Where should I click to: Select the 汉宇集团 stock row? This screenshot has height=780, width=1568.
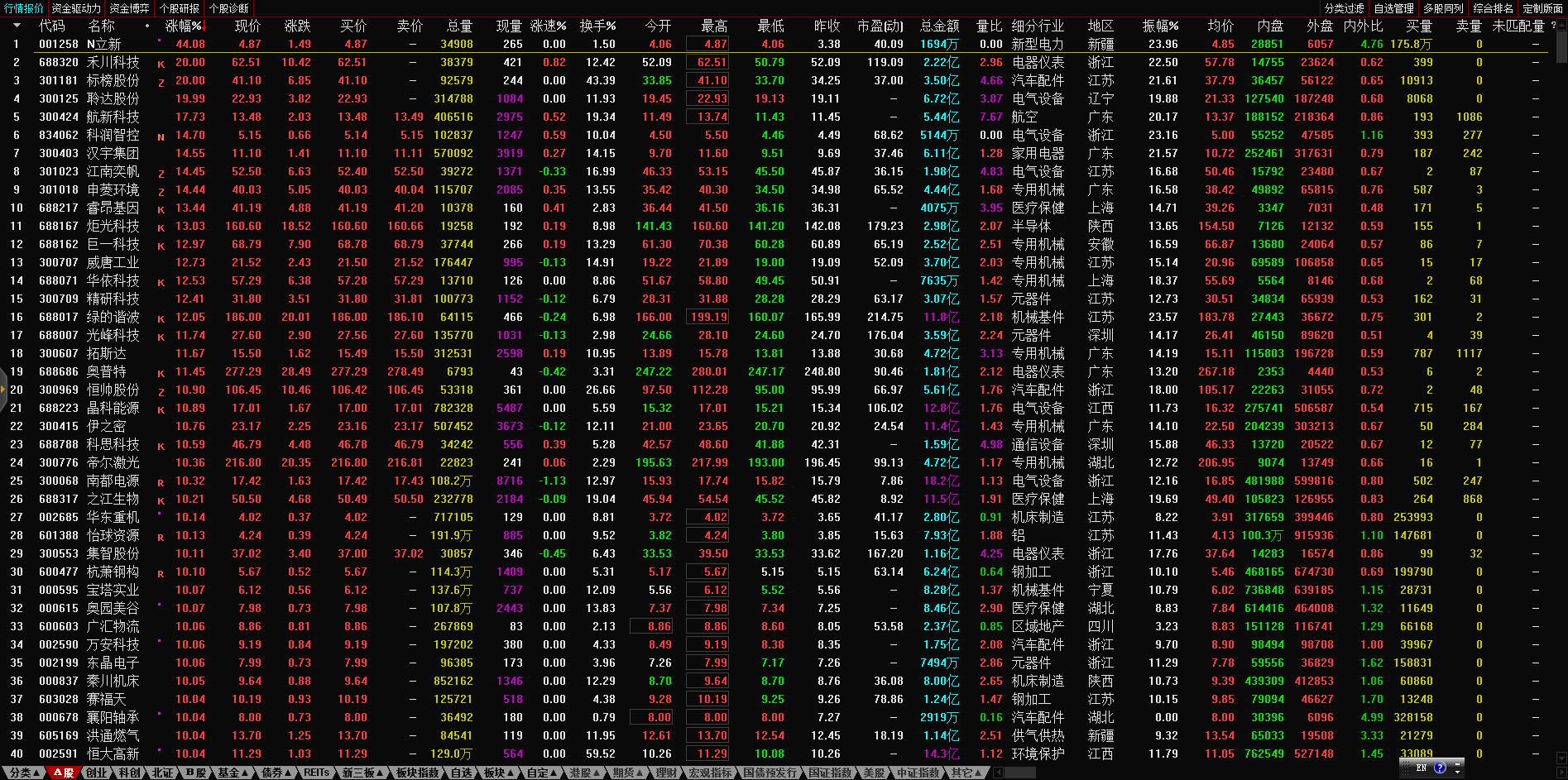pyautogui.click(x=113, y=153)
